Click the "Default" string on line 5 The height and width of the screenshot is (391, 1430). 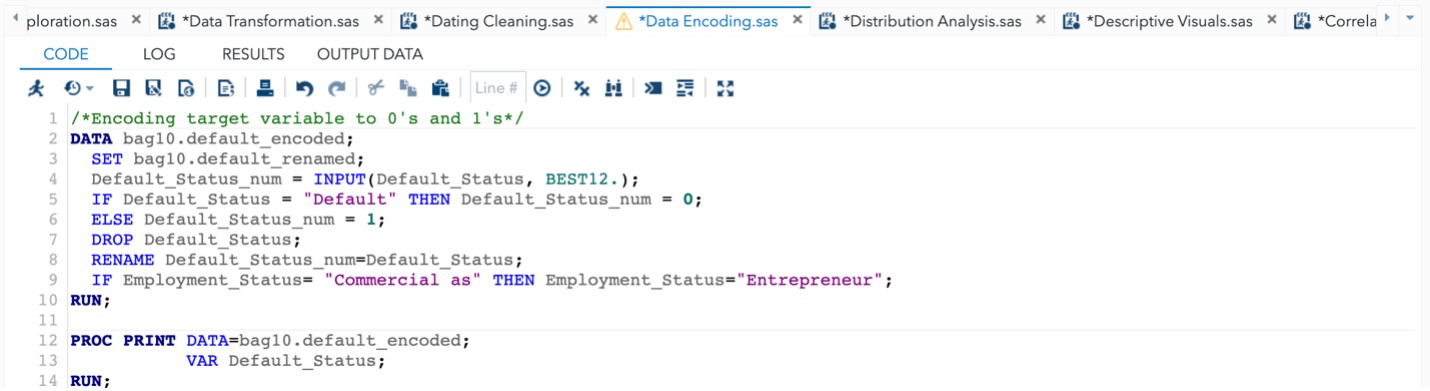point(350,199)
